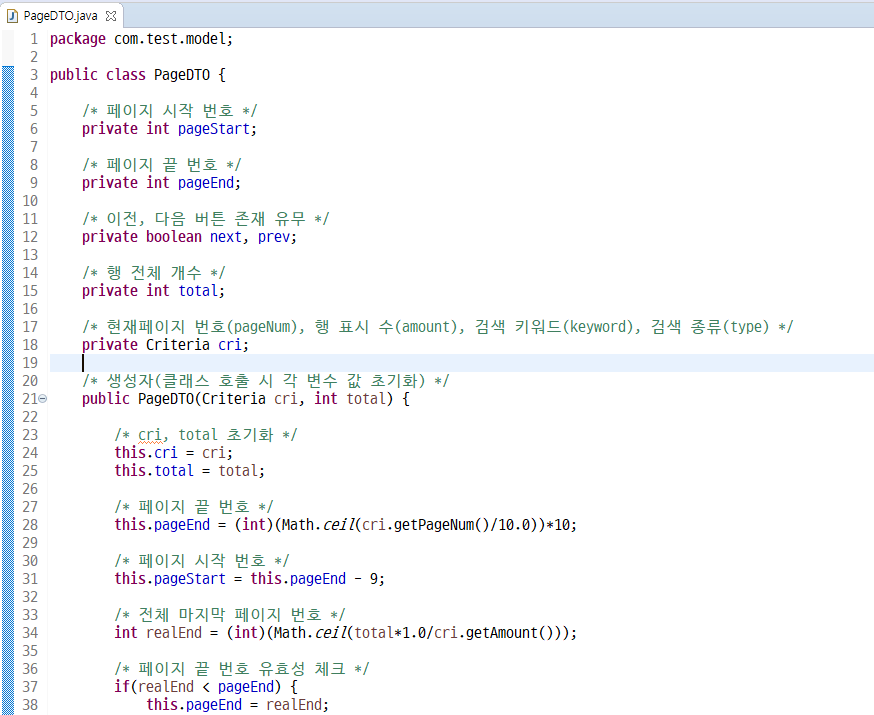Viewport: 874px width, 715px height.
Task: Click 'this.pageEnd' on line 38
Action: (x=194, y=705)
